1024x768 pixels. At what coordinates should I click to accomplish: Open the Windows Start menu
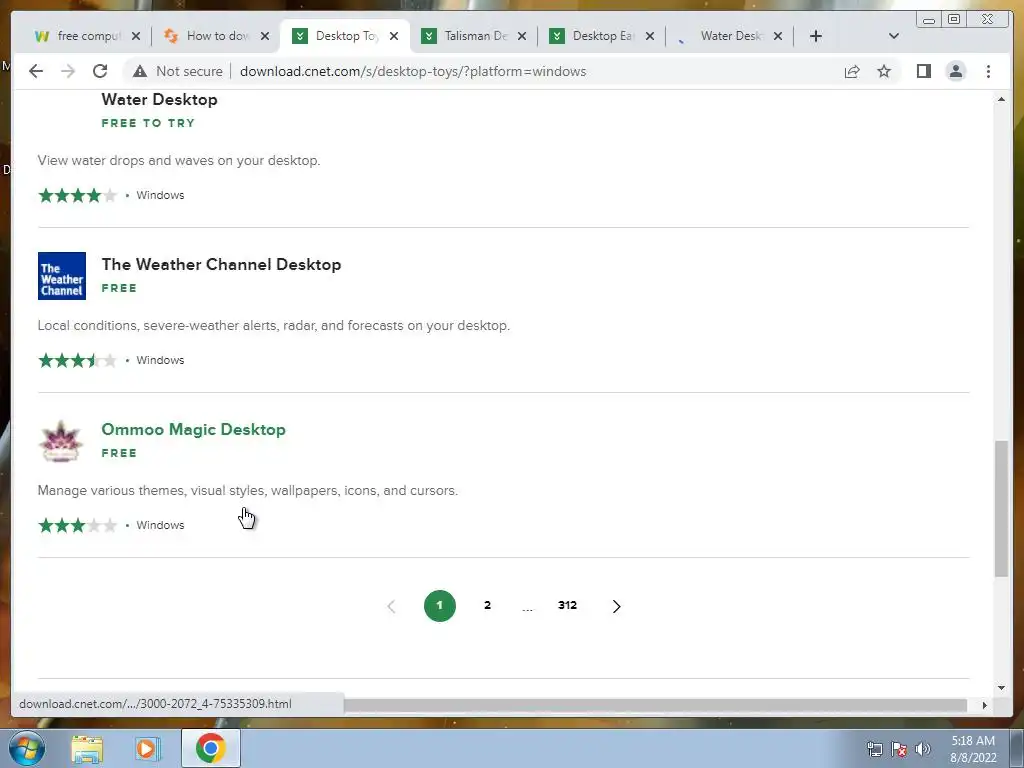(x=26, y=749)
